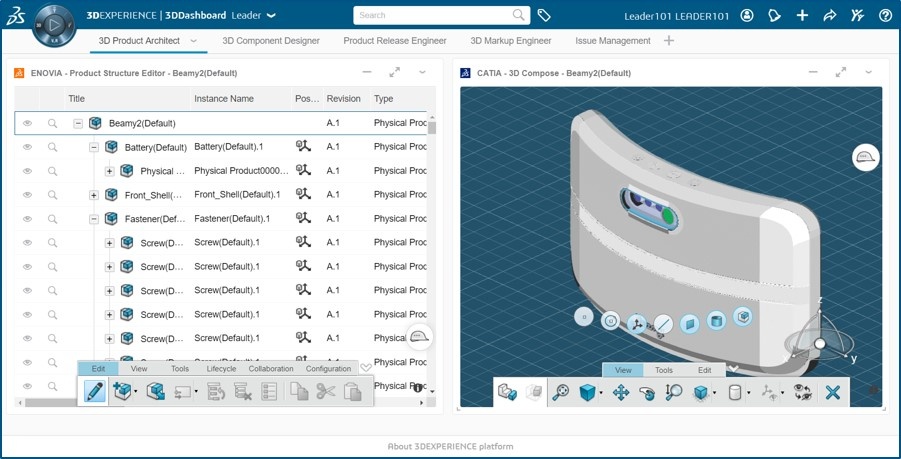The height and width of the screenshot is (459, 901).
Task: Click the Revision column header
Action: tap(344, 99)
